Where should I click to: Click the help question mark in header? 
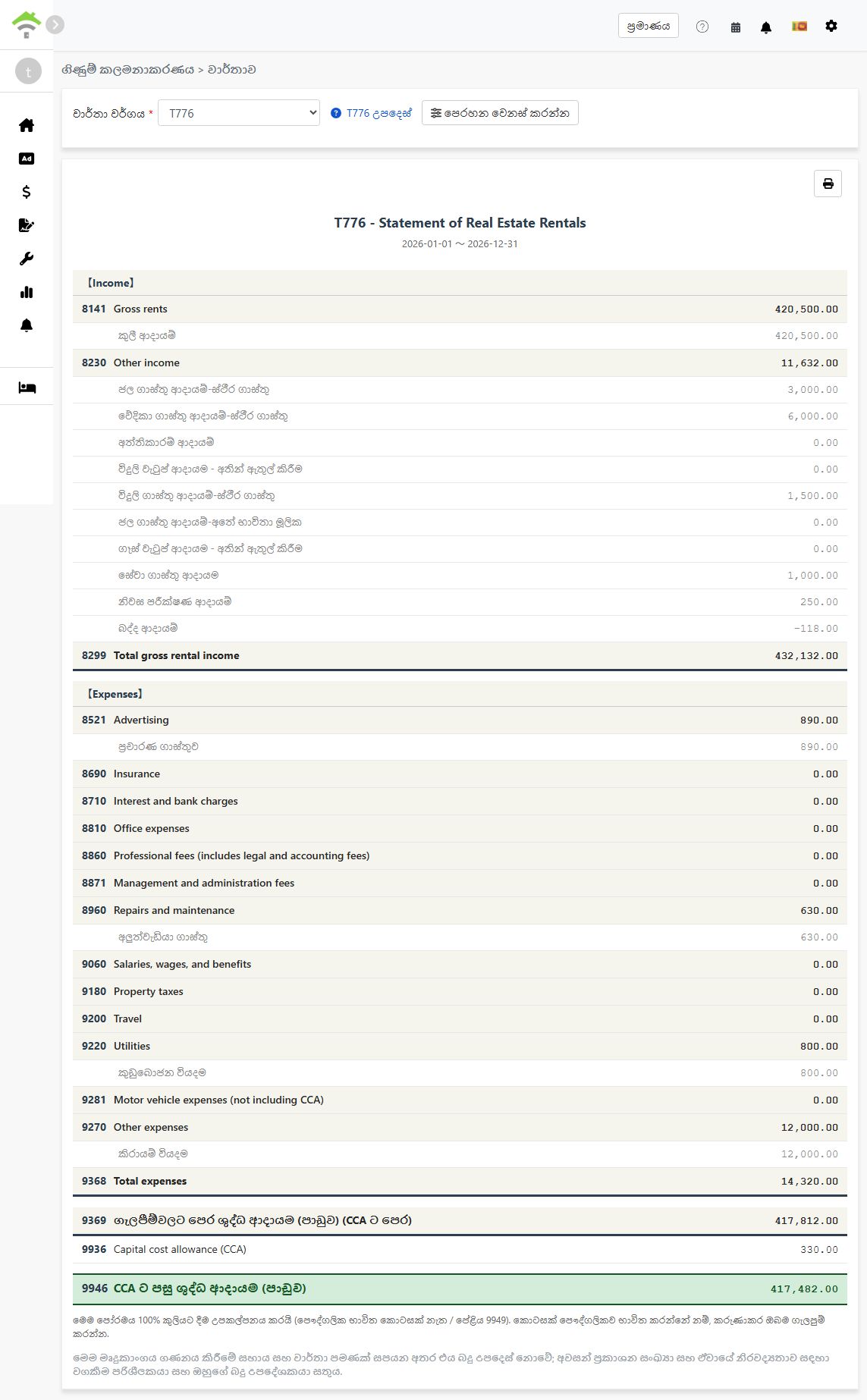[702, 27]
